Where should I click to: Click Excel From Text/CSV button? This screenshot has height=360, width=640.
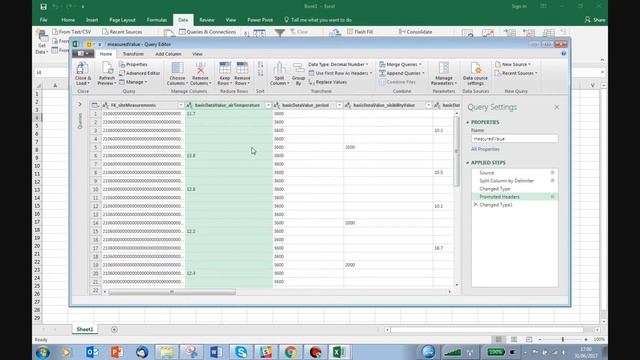click(x=72, y=31)
